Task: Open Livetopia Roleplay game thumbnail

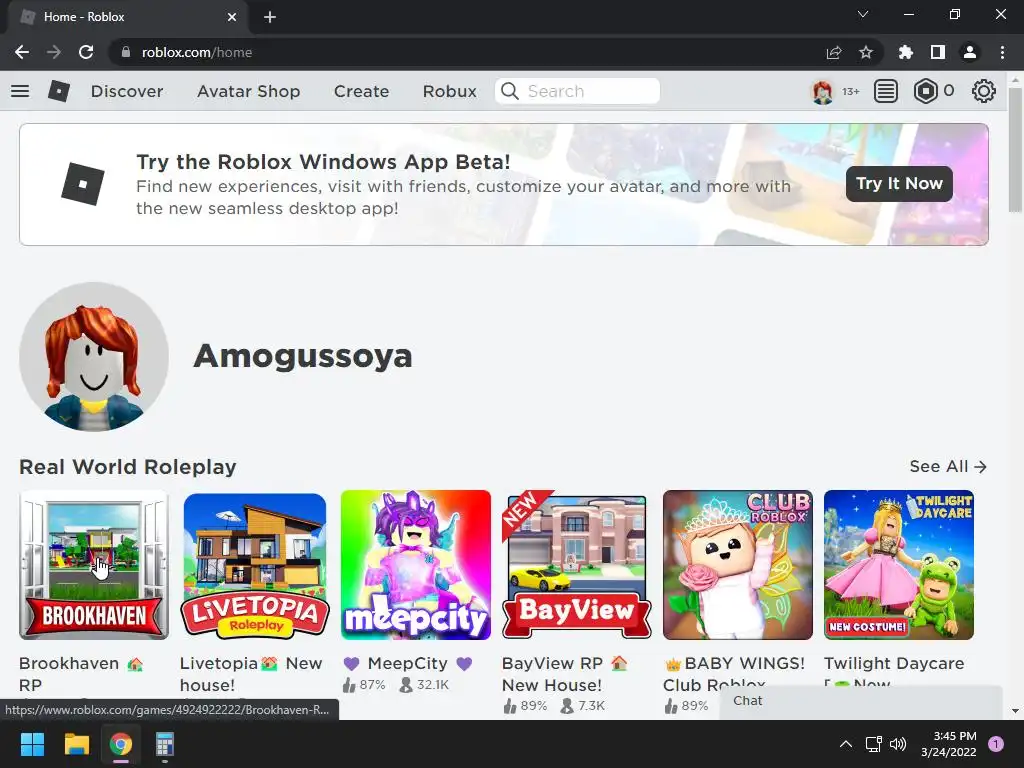Action: [255, 565]
